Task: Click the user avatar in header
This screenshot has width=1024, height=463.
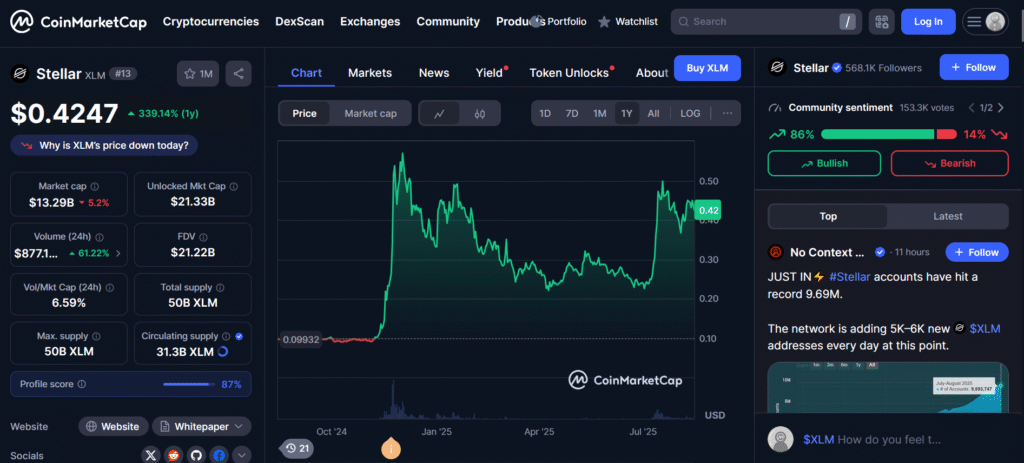Action: click(x=995, y=22)
